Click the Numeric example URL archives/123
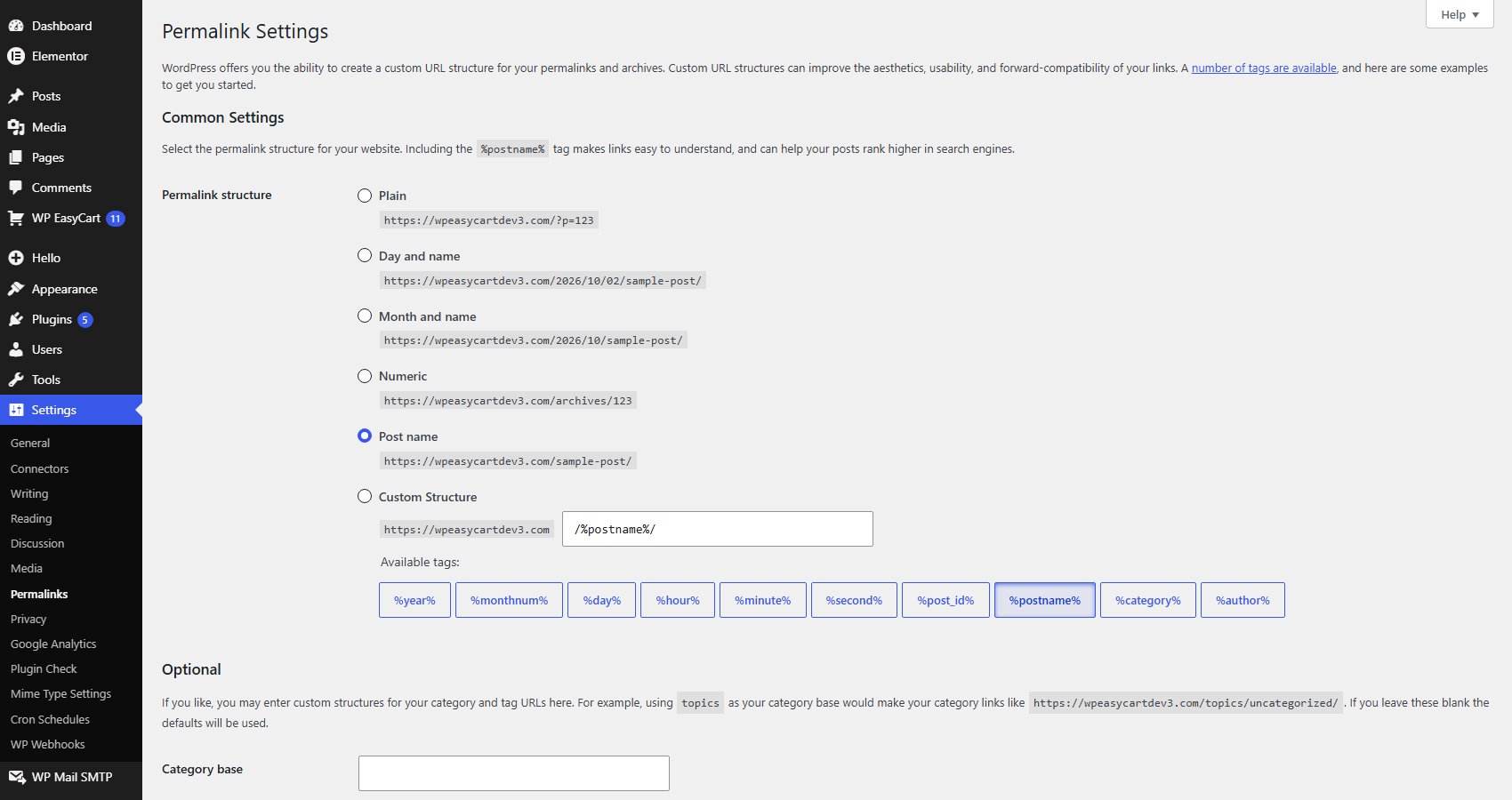The height and width of the screenshot is (800, 1512). (508, 401)
